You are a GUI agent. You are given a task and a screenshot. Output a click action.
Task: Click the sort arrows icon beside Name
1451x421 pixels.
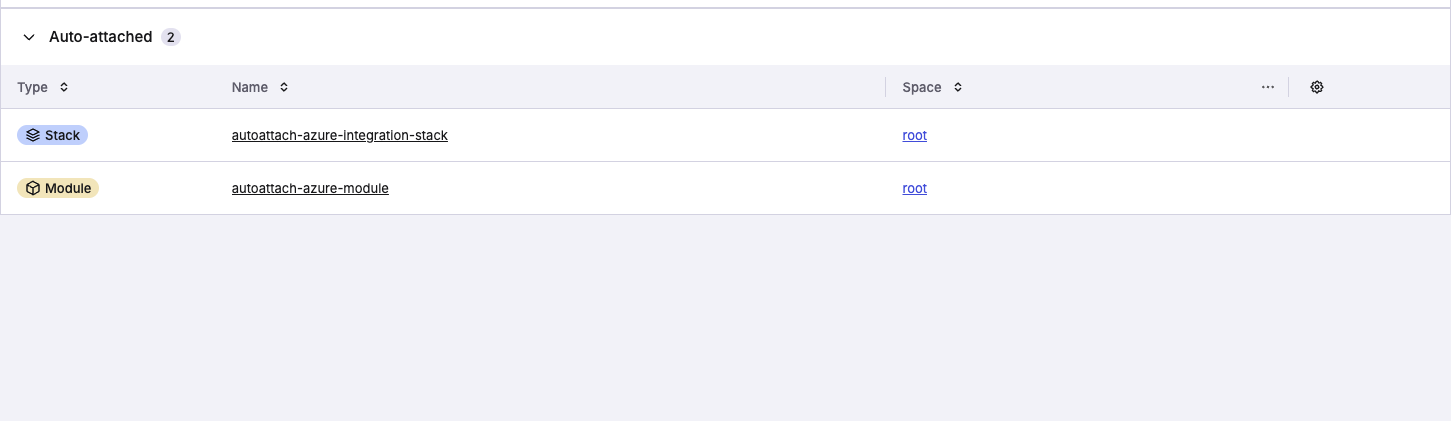(x=284, y=87)
